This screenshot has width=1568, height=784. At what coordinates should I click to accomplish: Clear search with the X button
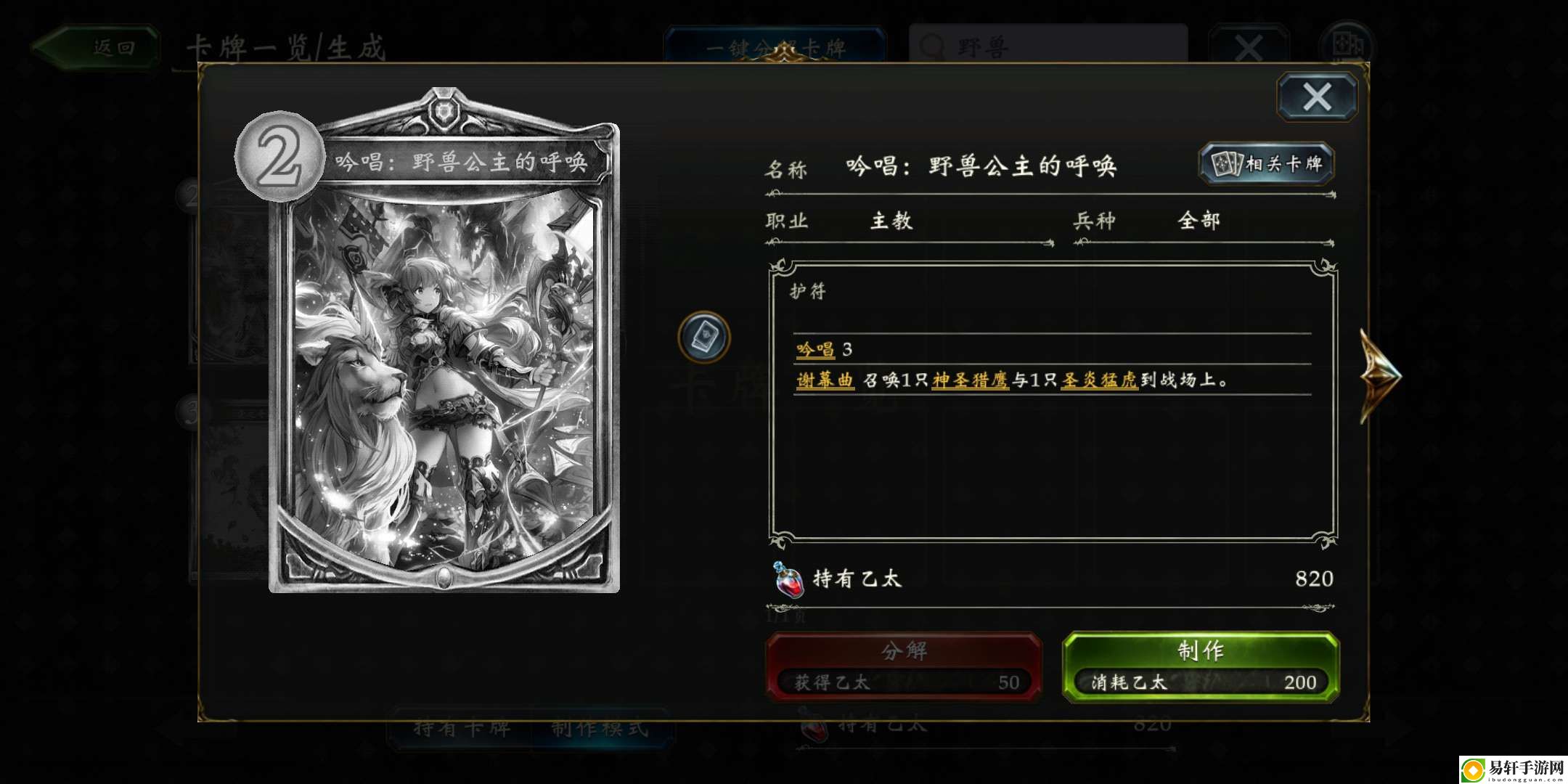click(x=1248, y=48)
